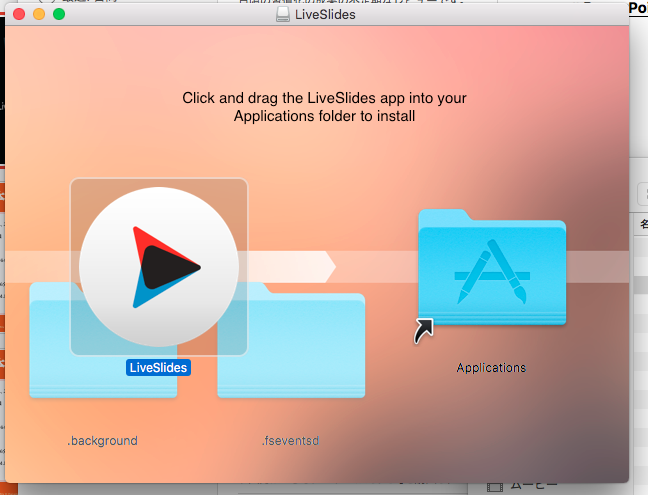Image resolution: width=648 pixels, height=495 pixels.
Task: Click the Applications text label
Action: coord(491,367)
